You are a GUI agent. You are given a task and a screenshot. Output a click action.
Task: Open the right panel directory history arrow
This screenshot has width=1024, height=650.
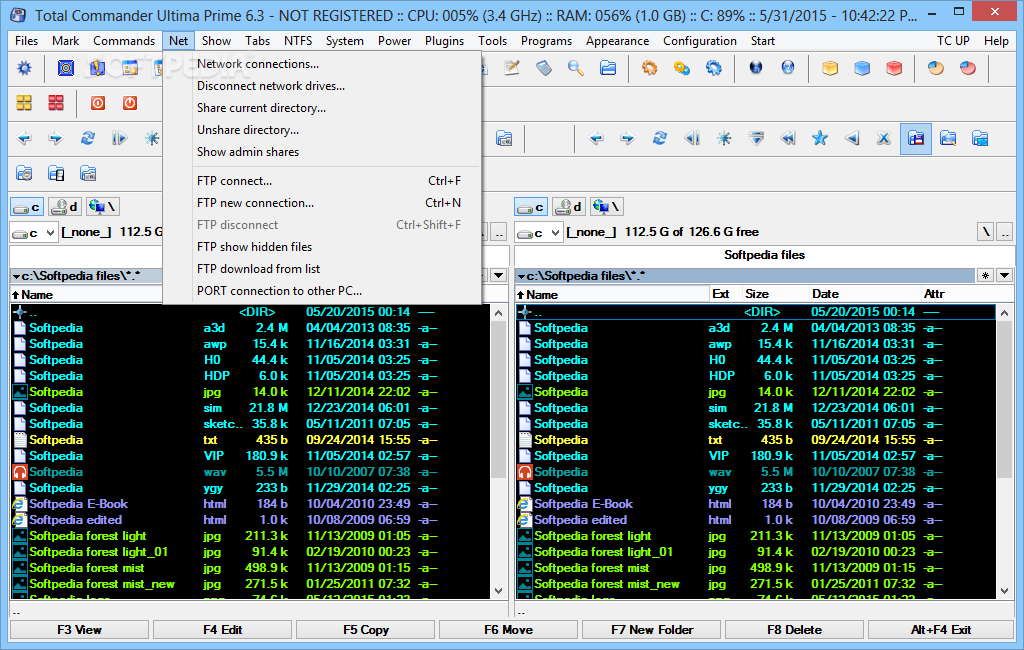1004,276
